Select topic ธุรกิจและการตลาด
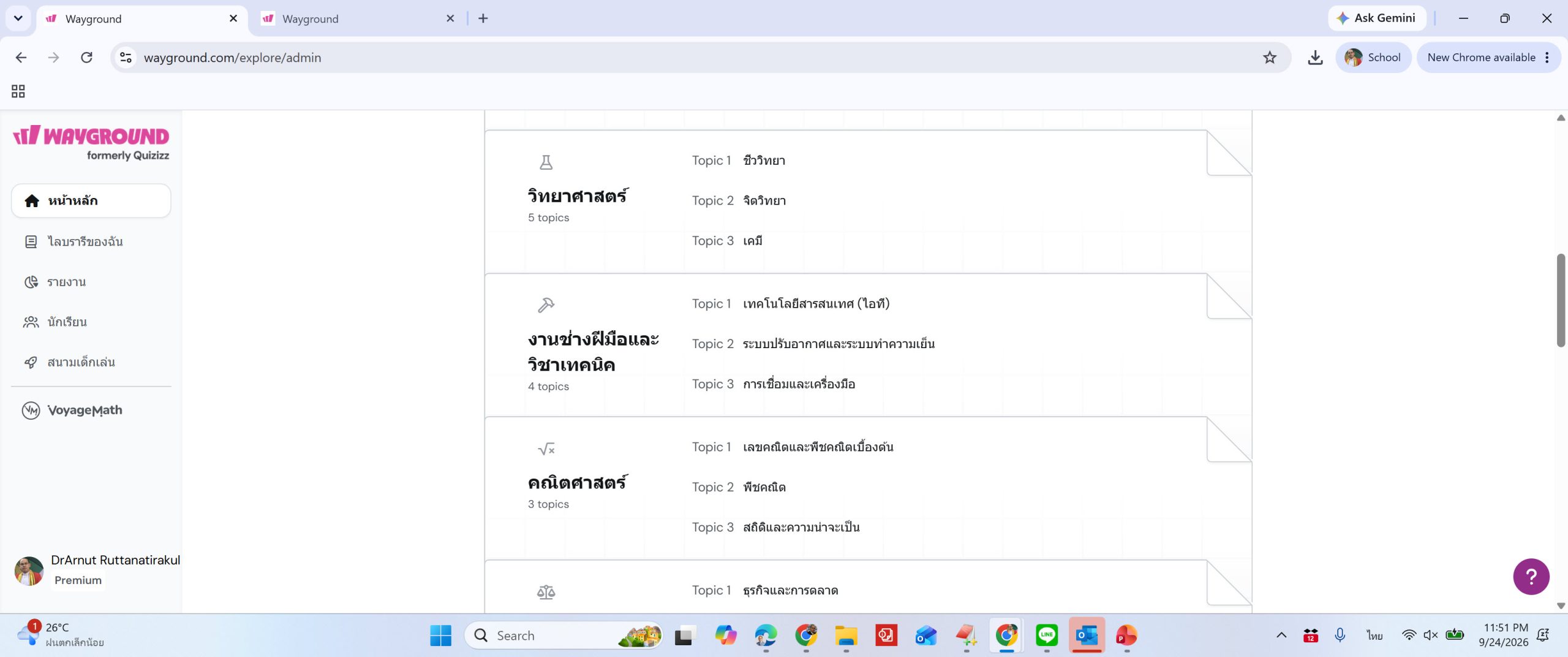Screen dimensions: 1568x657 tap(790, 591)
